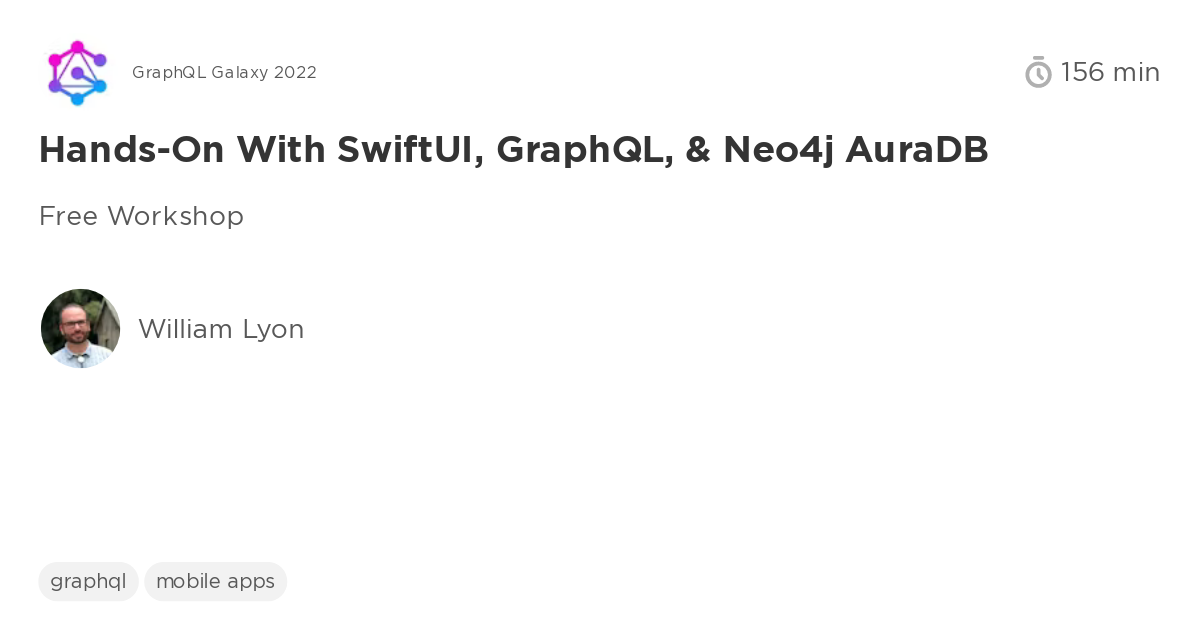Click the pink node on the logo

[76, 46]
